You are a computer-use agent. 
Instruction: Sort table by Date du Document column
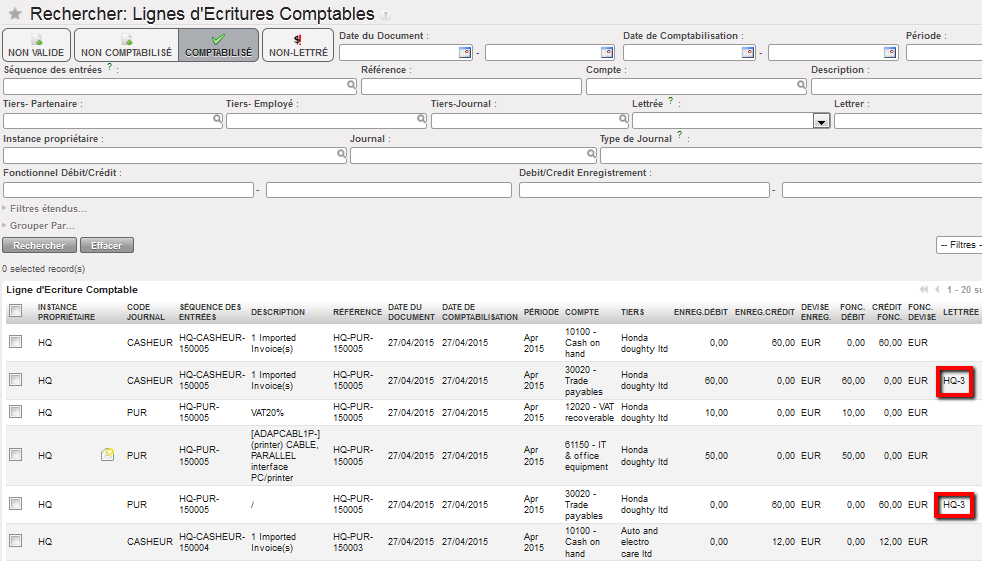pos(410,312)
